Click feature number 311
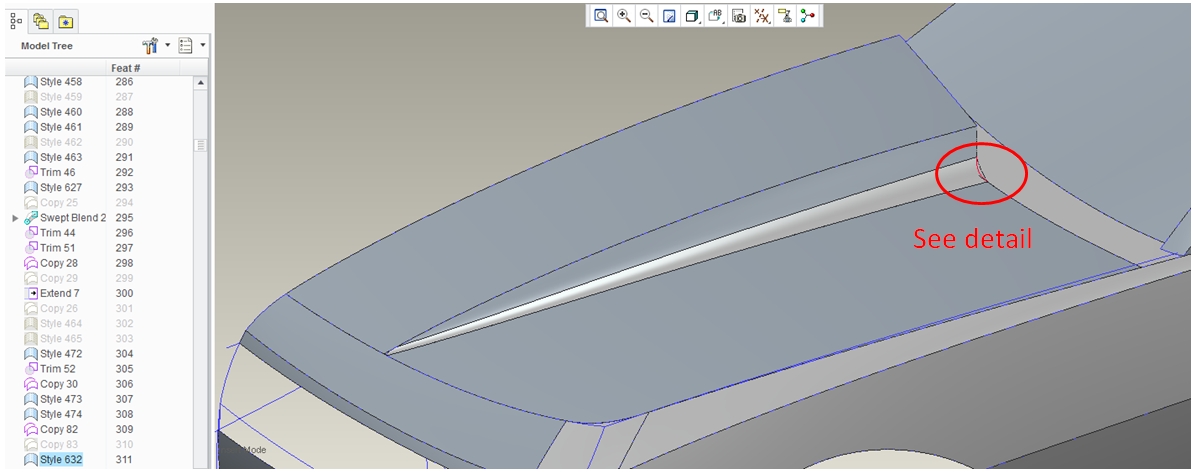The image size is (1193, 472). 124,460
